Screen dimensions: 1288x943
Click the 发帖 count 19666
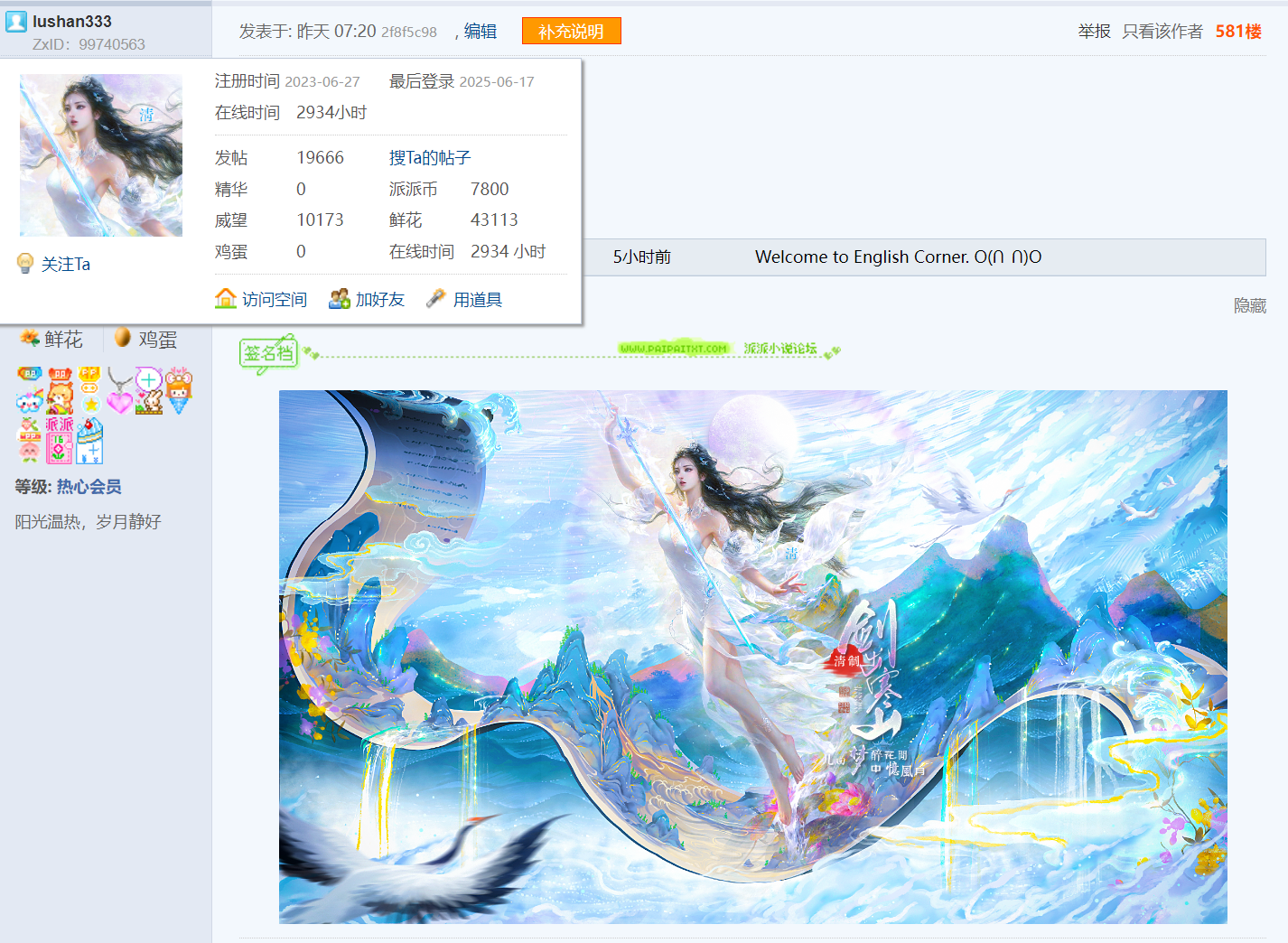[320, 158]
